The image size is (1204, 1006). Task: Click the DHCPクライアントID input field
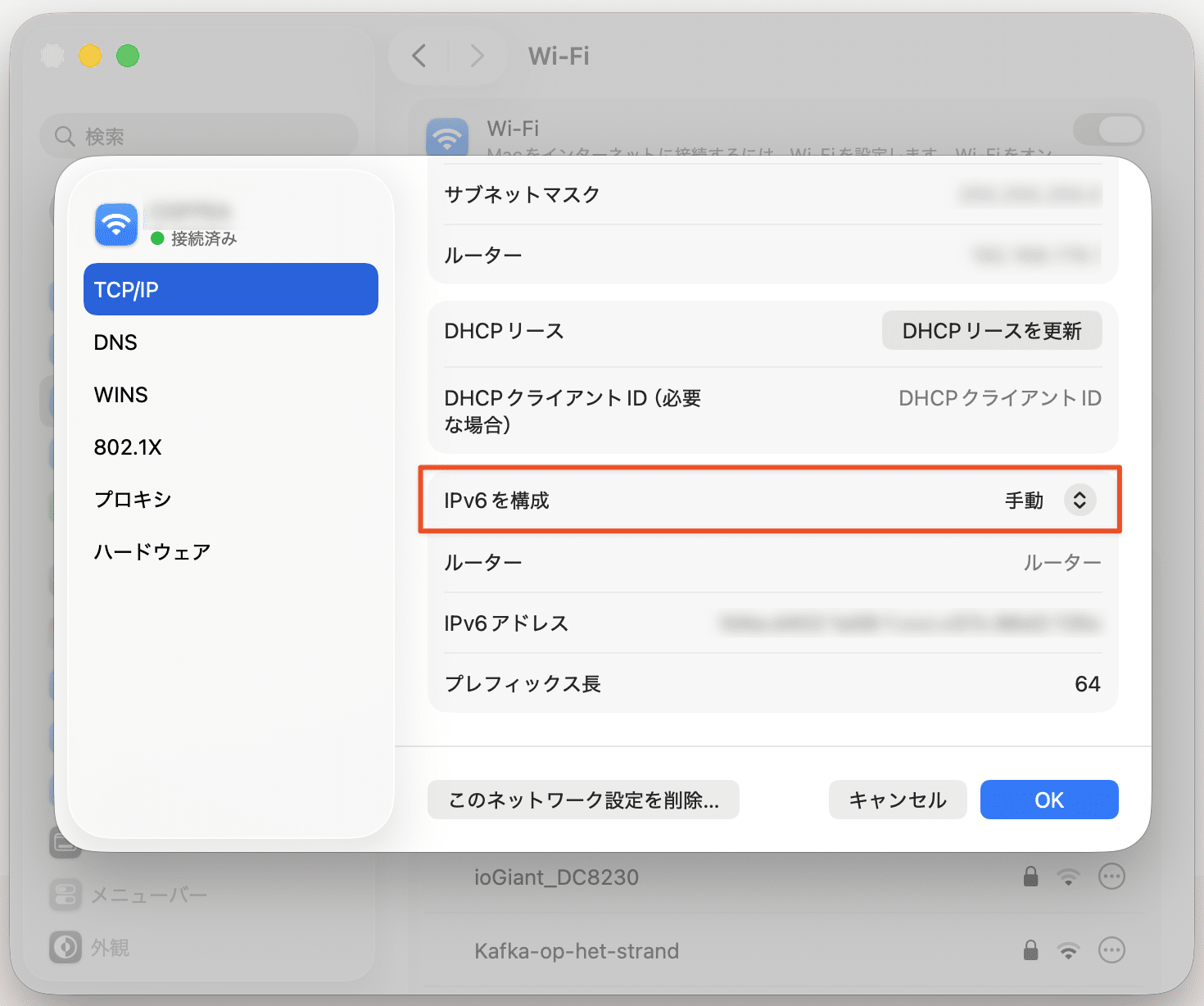999,398
